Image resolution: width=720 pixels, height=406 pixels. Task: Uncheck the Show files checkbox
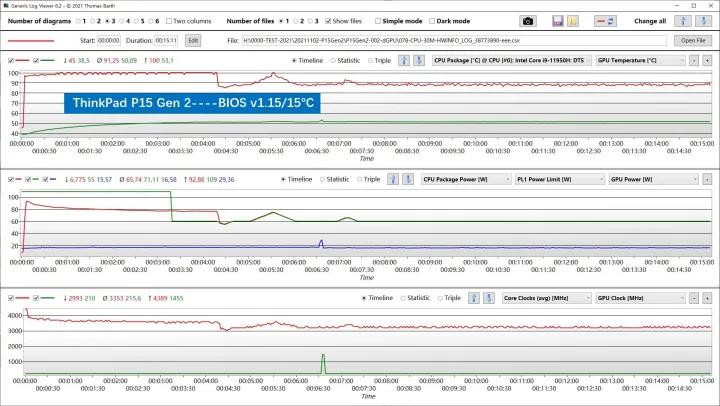329,21
